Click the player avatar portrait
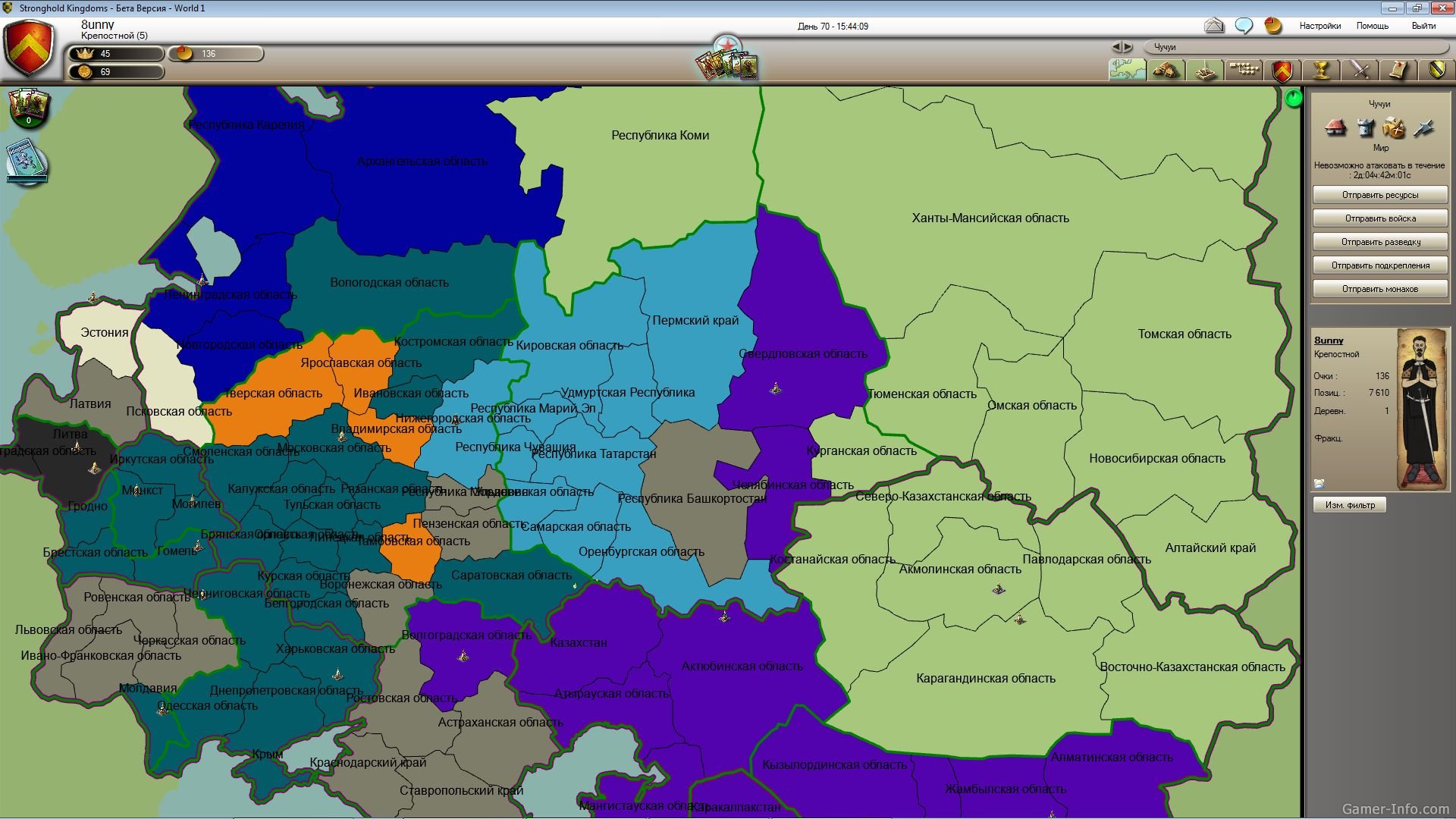 coord(1421,409)
